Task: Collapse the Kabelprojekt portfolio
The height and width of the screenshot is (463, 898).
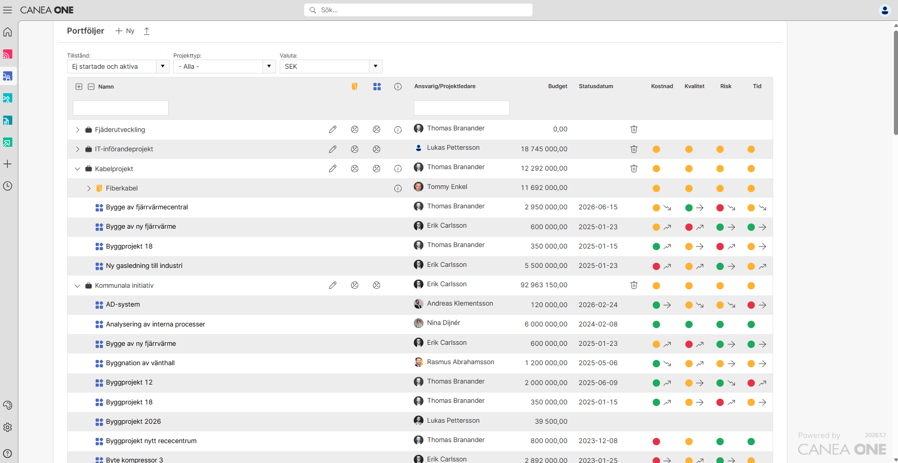Action: tap(77, 169)
